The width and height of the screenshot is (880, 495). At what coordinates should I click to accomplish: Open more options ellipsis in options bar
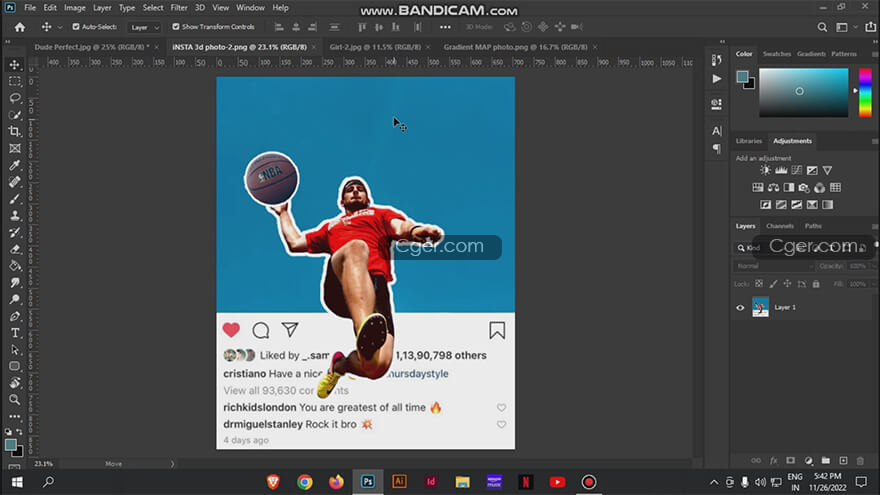pyautogui.click(x=445, y=27)
